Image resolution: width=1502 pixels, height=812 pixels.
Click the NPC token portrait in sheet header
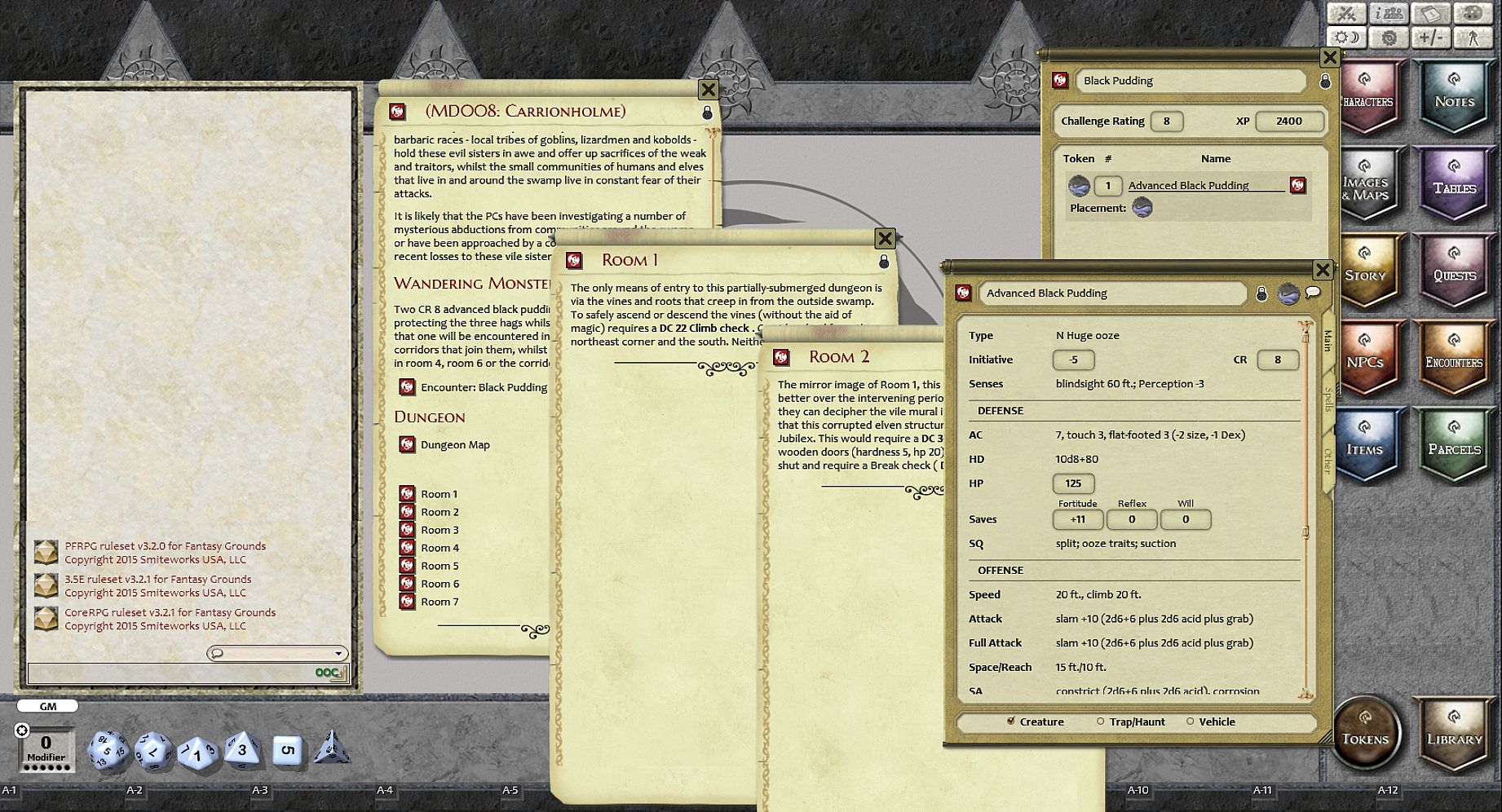(1288, 293)
